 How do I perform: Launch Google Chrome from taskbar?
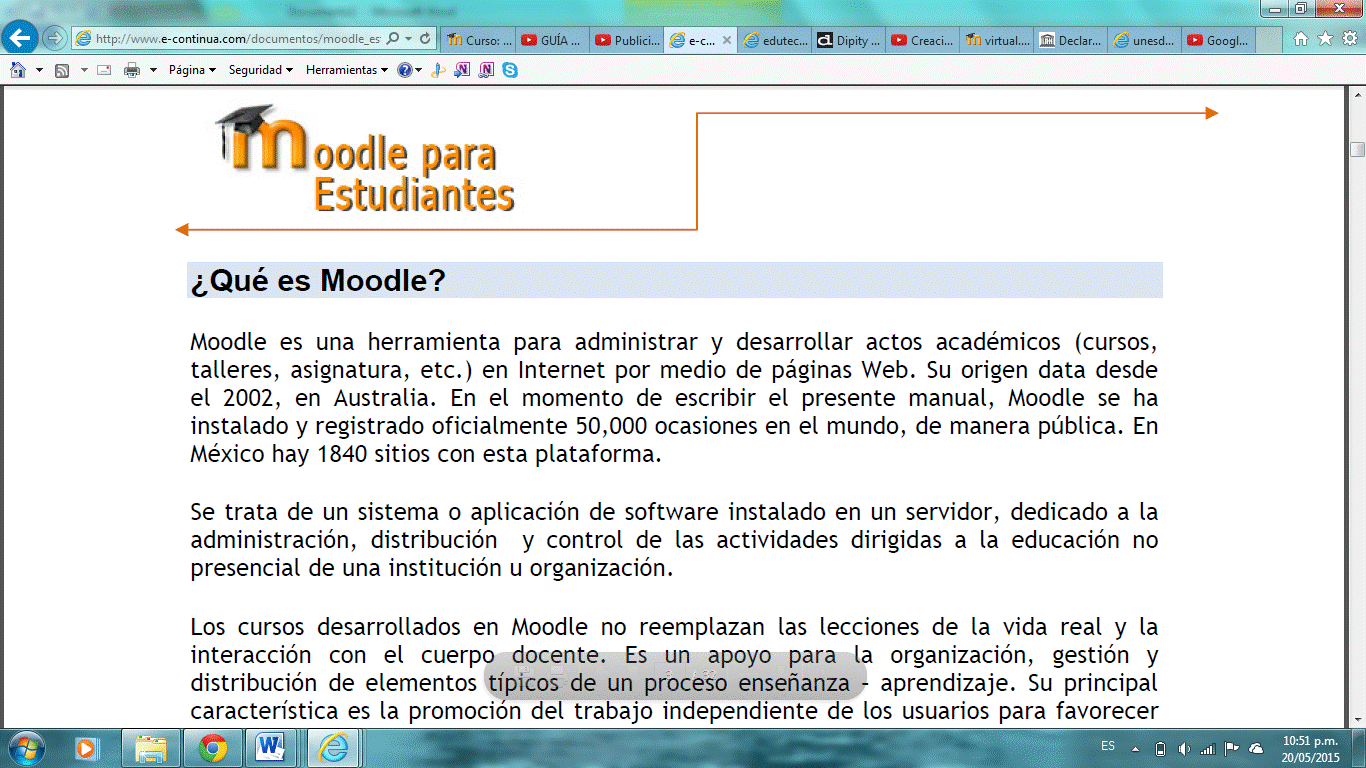point(212,748)
